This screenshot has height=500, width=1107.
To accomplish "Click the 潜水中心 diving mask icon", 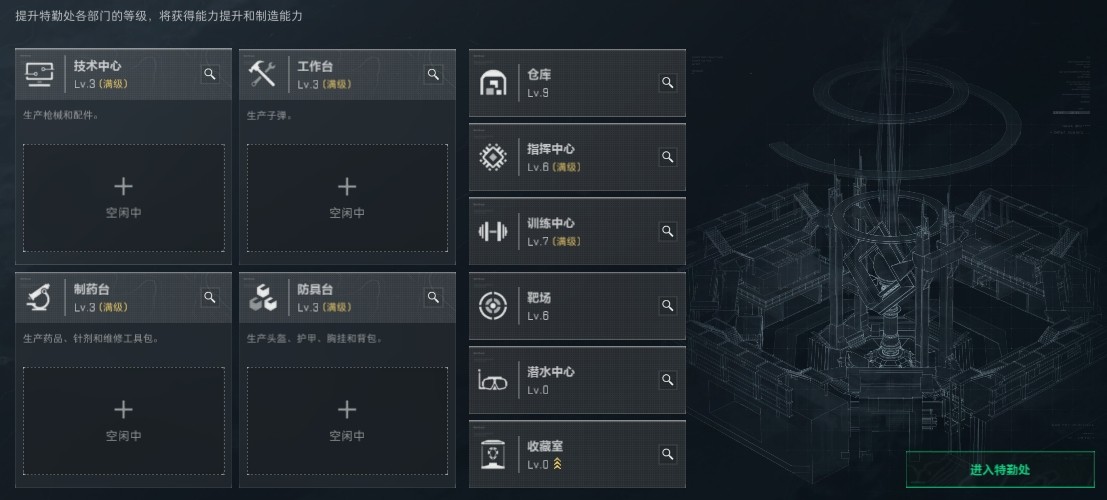I will tap(493, 381).
